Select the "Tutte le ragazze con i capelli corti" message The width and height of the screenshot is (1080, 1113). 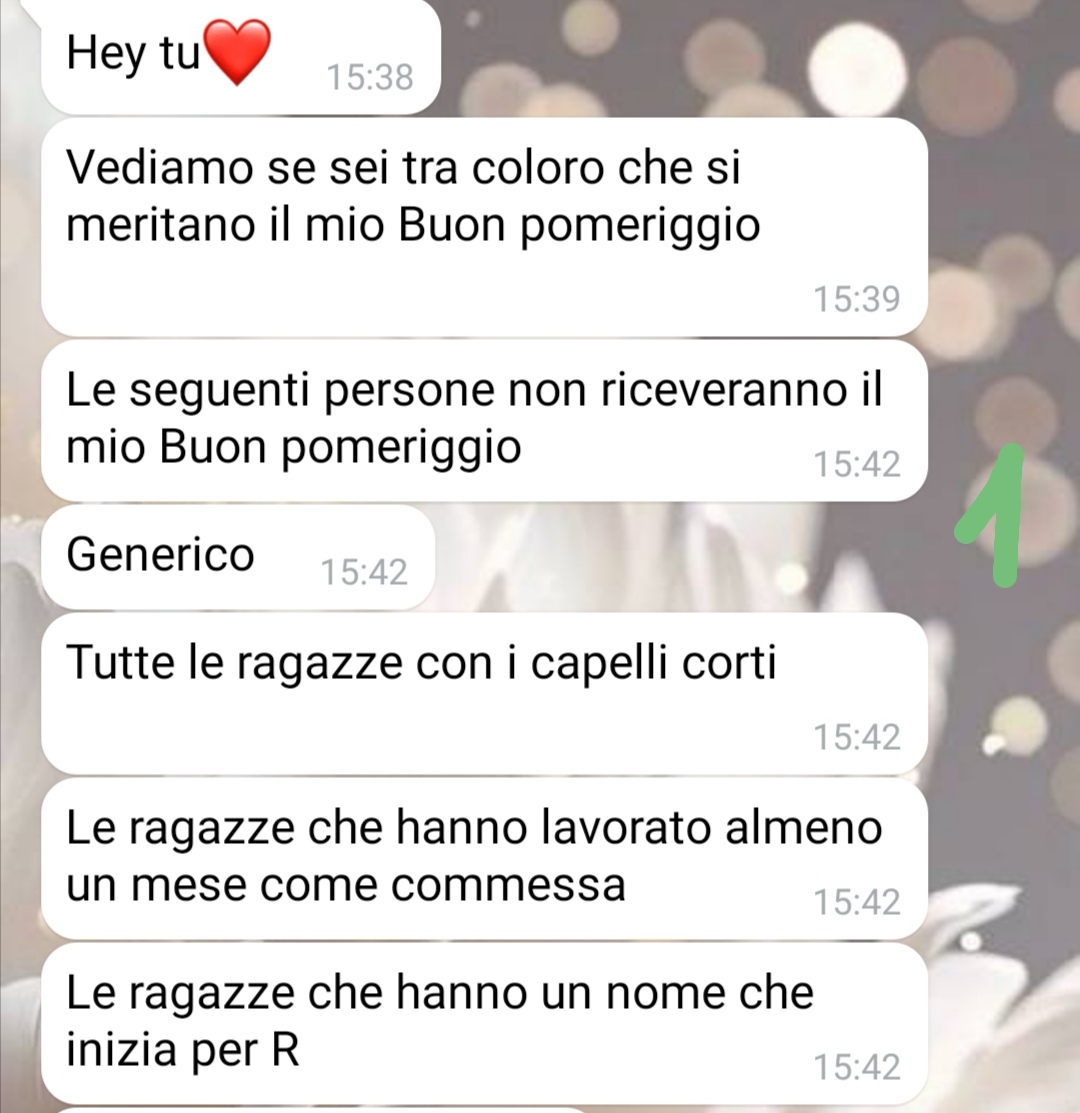pyautogui.click(x=485, y=693)
